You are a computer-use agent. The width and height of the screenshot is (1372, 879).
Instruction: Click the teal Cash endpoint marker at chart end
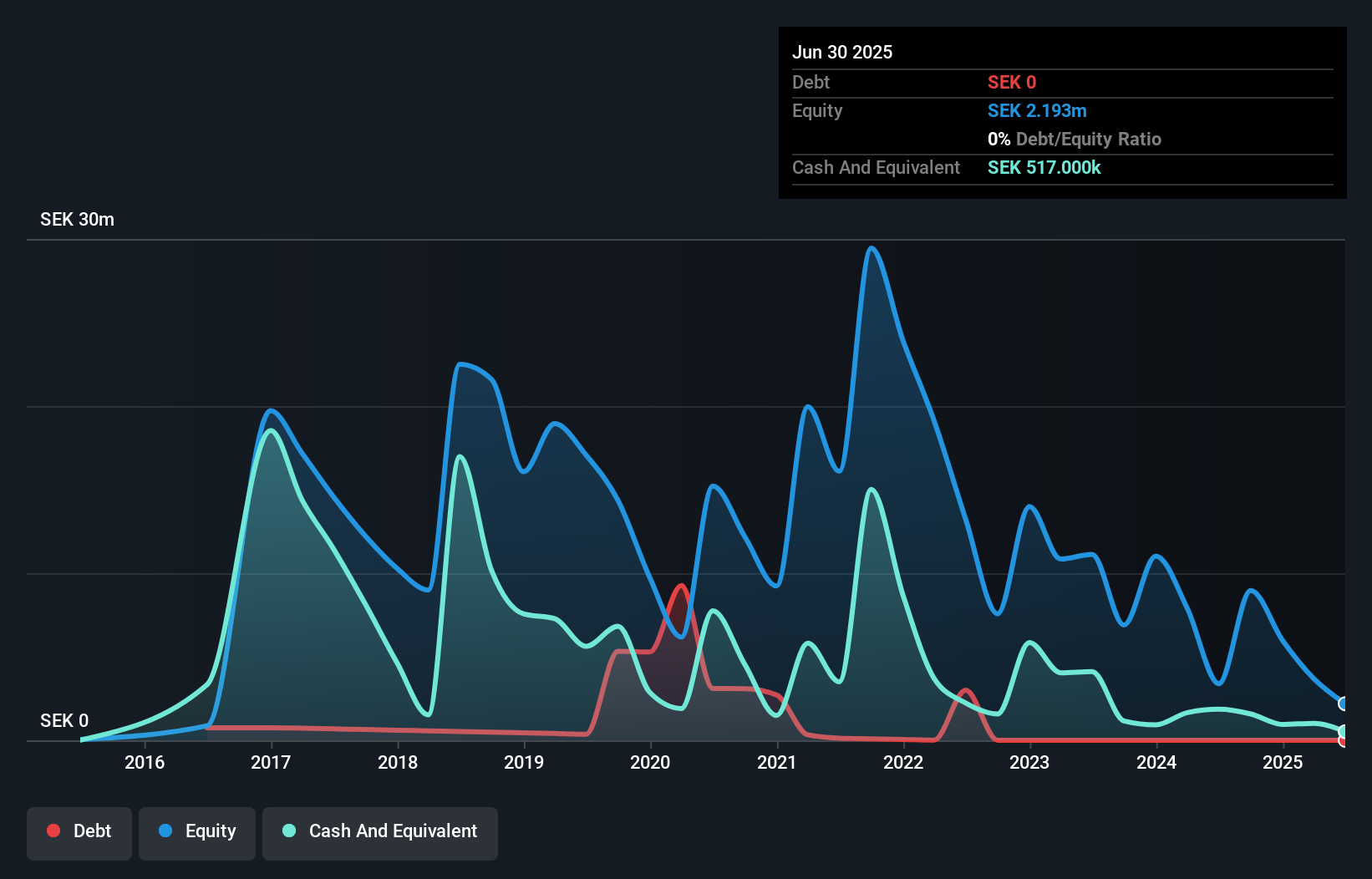[x=1344, y=731]
